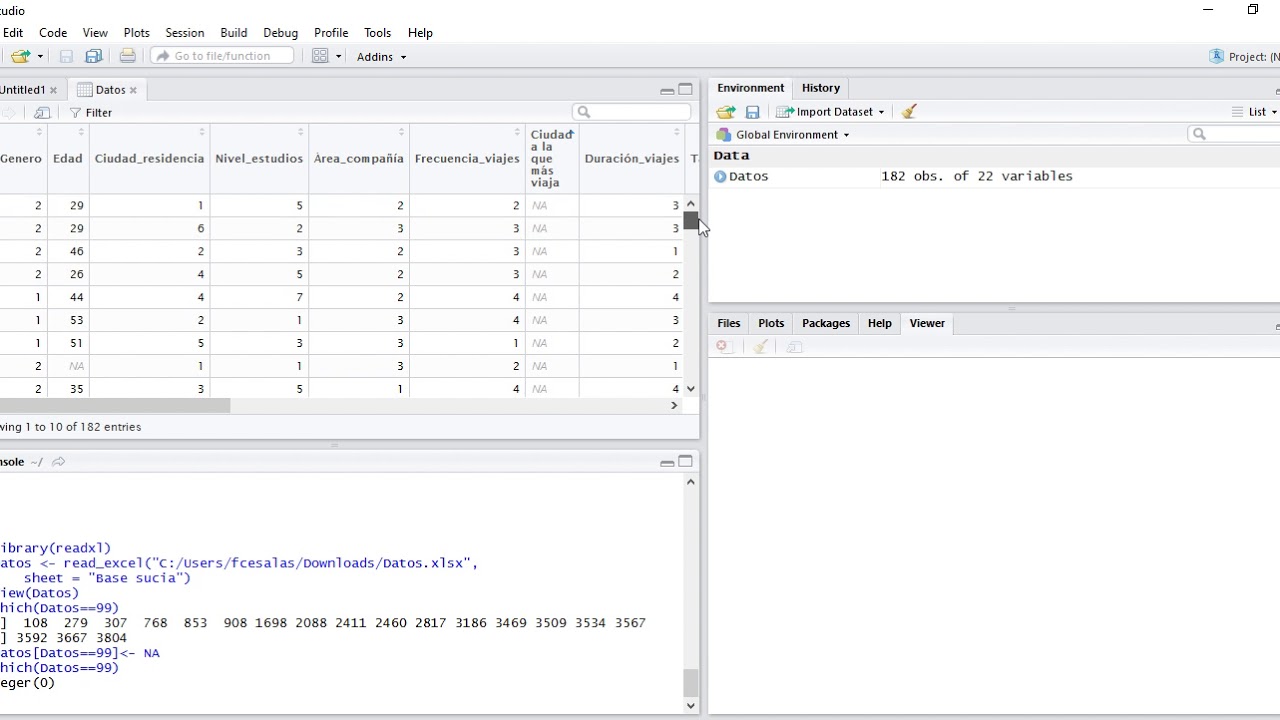Save all open documents icon

(x=94, y=57)
